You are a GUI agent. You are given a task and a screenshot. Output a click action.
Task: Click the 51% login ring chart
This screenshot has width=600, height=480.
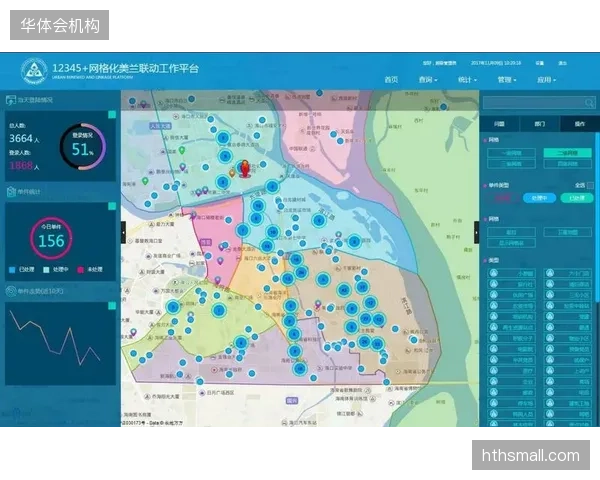[x=83, y=147]
